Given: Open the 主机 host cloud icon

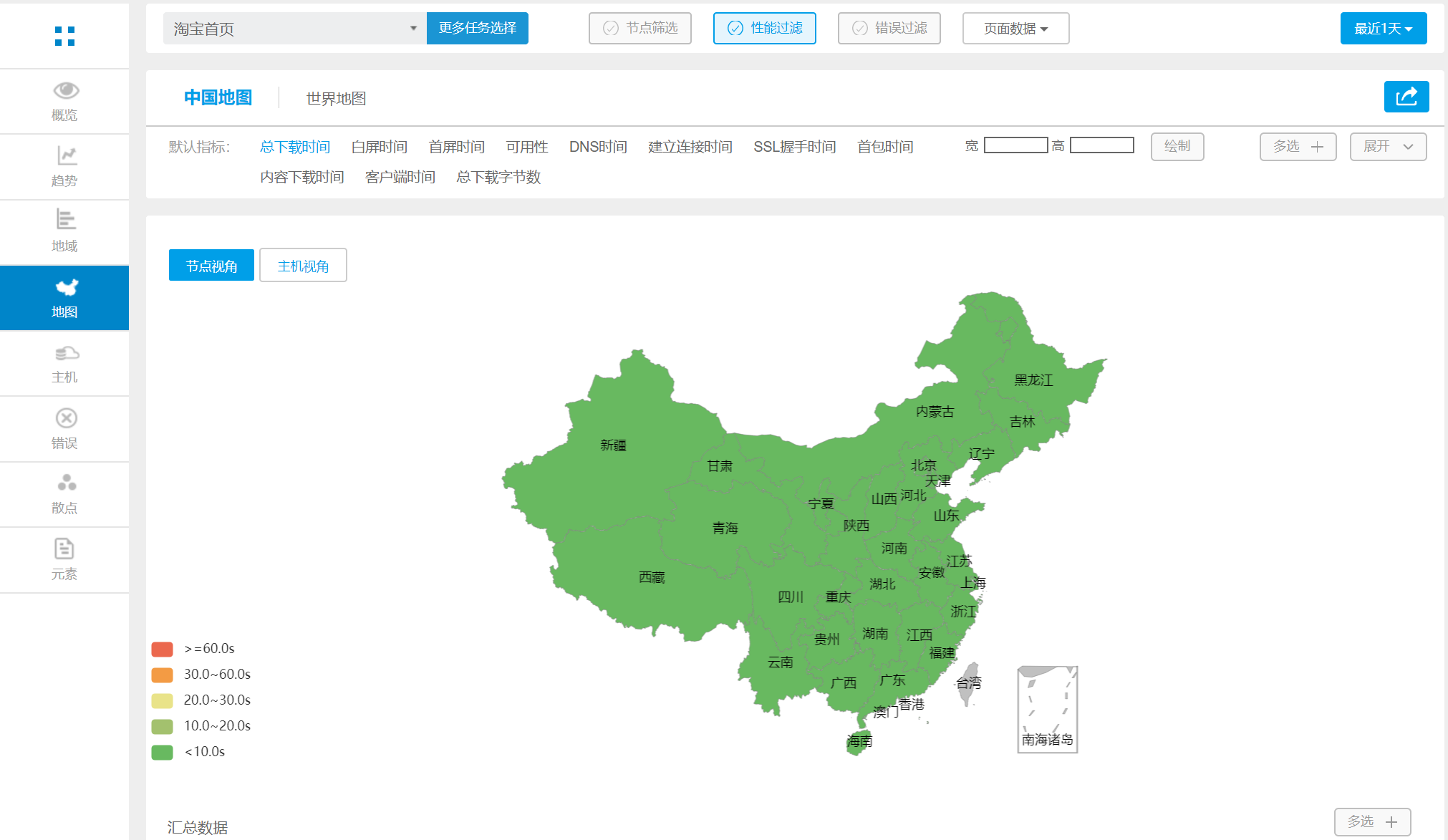Looking at the screenshot, I should tap(65, 353).
